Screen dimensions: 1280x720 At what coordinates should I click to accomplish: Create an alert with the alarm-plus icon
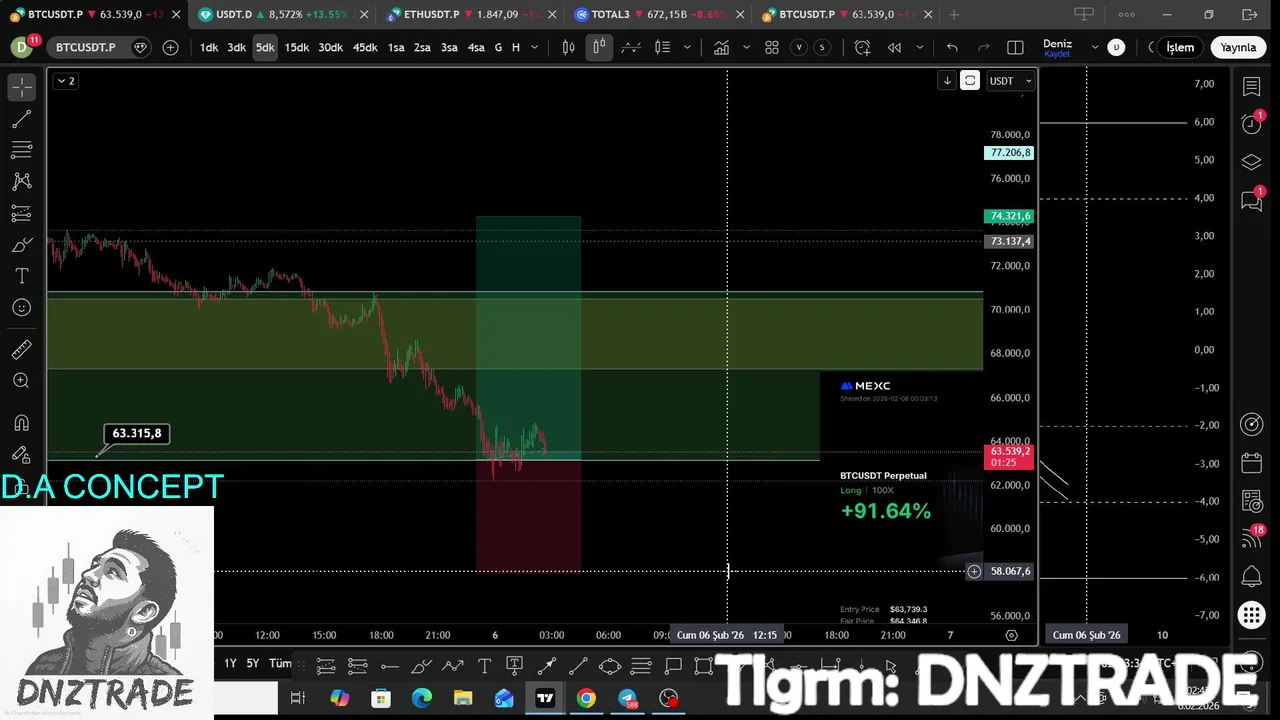(x=862, y=48)
